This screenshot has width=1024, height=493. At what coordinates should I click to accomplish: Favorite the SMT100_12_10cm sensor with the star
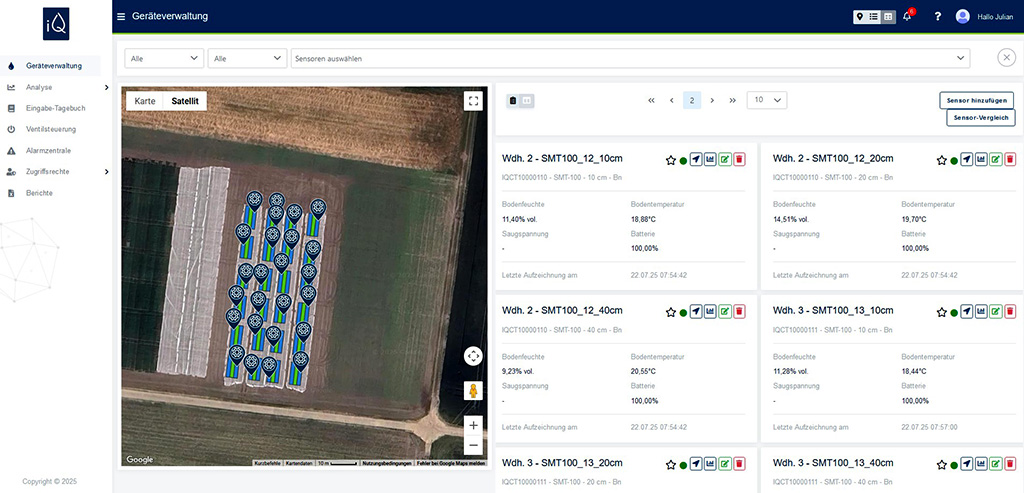[x=671, y=160]
